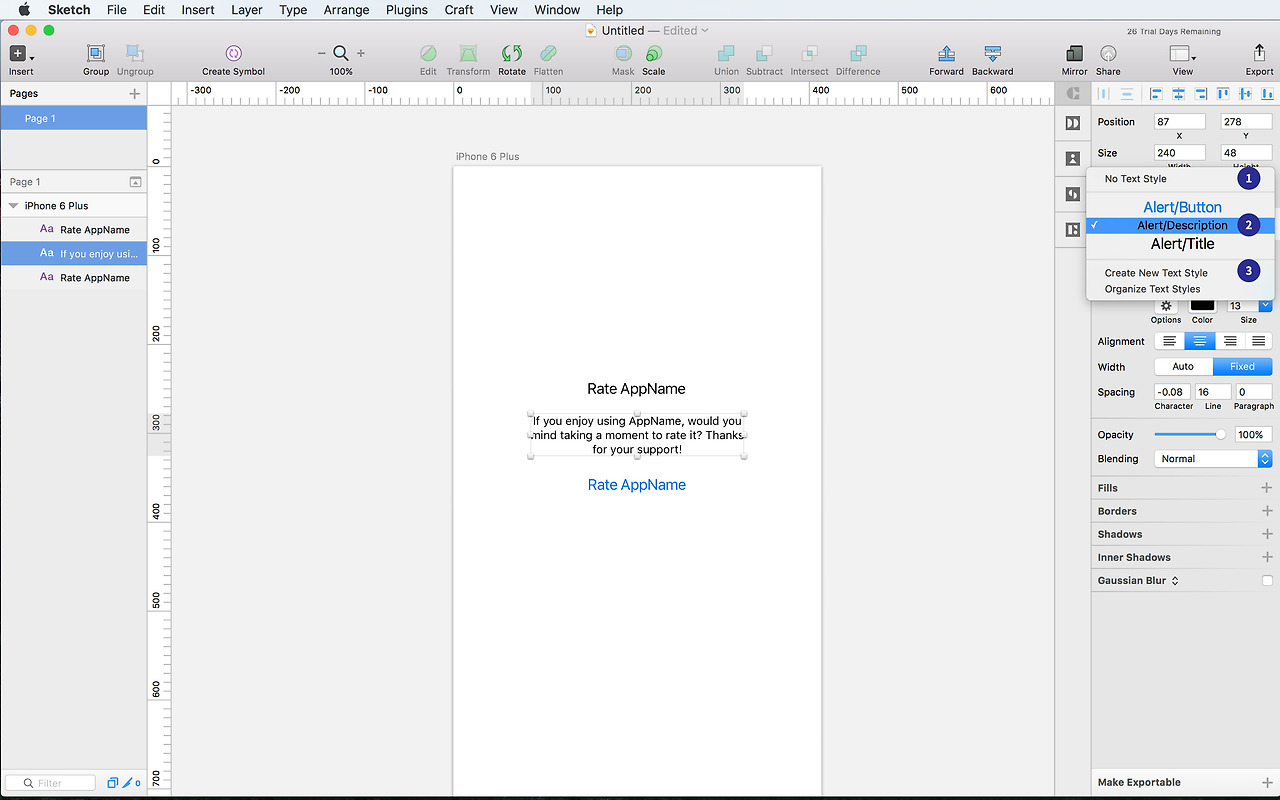Zoom out with the minus icon
This screenshot has width=1280, height=800.
click(x=321, y=53)
